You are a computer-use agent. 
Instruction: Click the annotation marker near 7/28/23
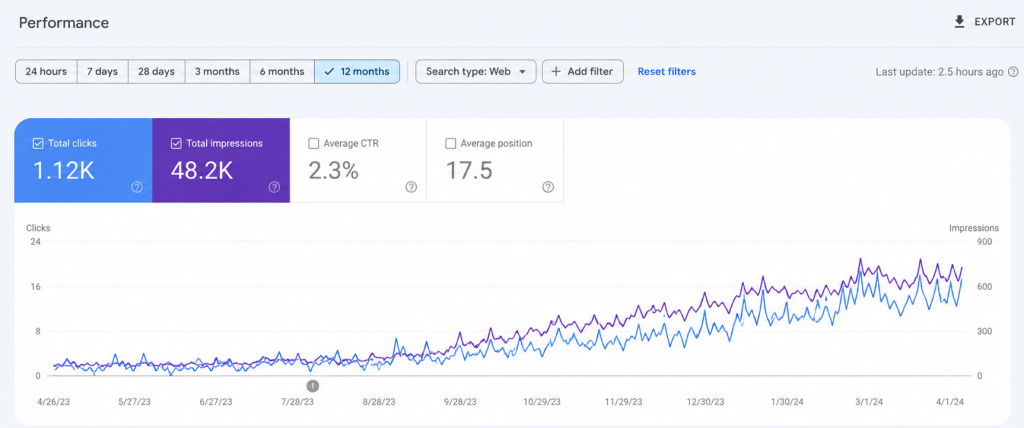(313, 386)
